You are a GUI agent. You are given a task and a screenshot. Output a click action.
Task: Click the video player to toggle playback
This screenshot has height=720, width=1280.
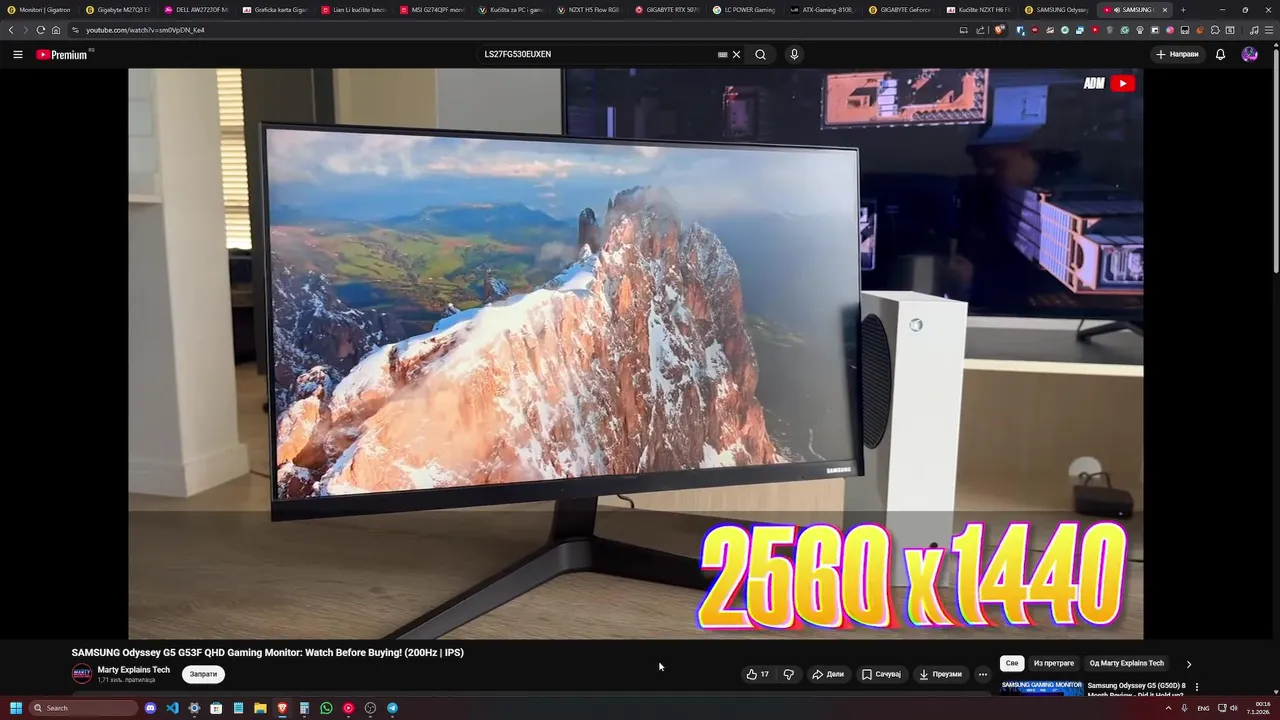point(635,353)
